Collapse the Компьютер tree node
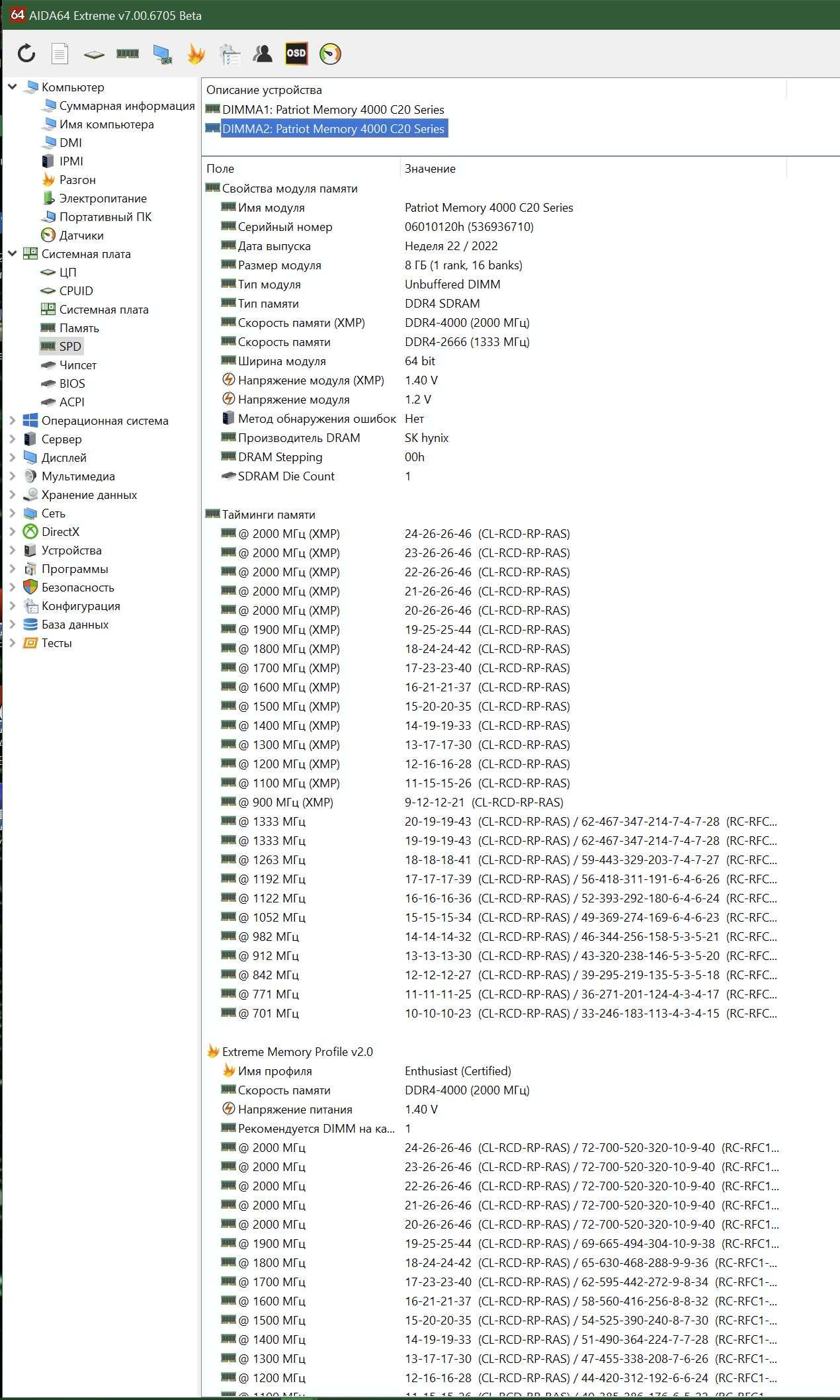The image size is (840, 1400). [12, 87]
